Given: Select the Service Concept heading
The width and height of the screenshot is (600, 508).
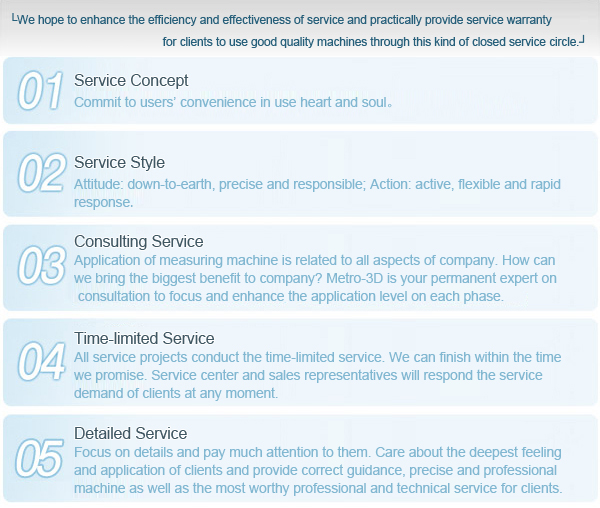Looking at the screenshot, I should [x=131, y=81].
